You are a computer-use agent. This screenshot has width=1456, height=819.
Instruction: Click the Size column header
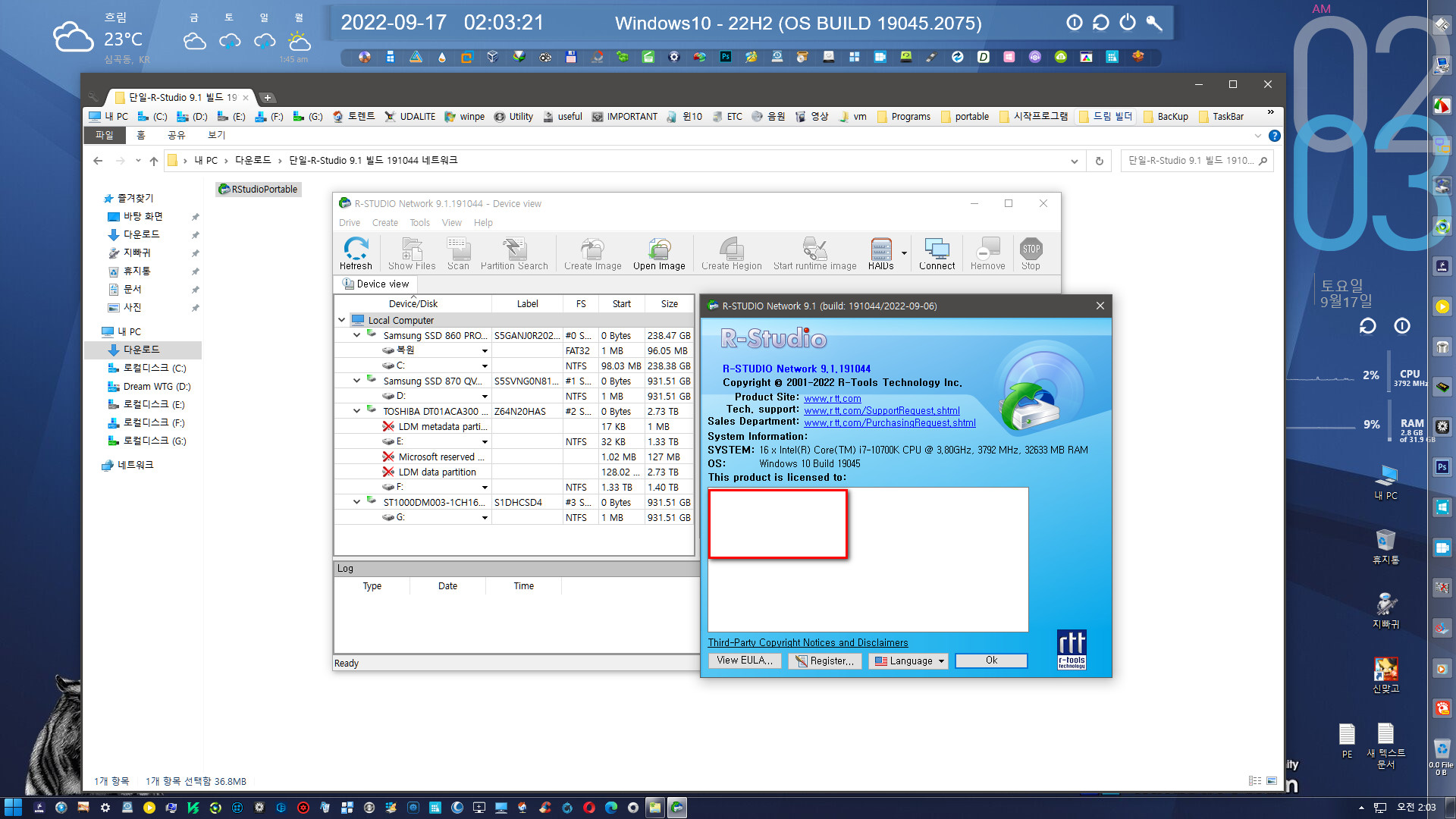tap(670, 303)
